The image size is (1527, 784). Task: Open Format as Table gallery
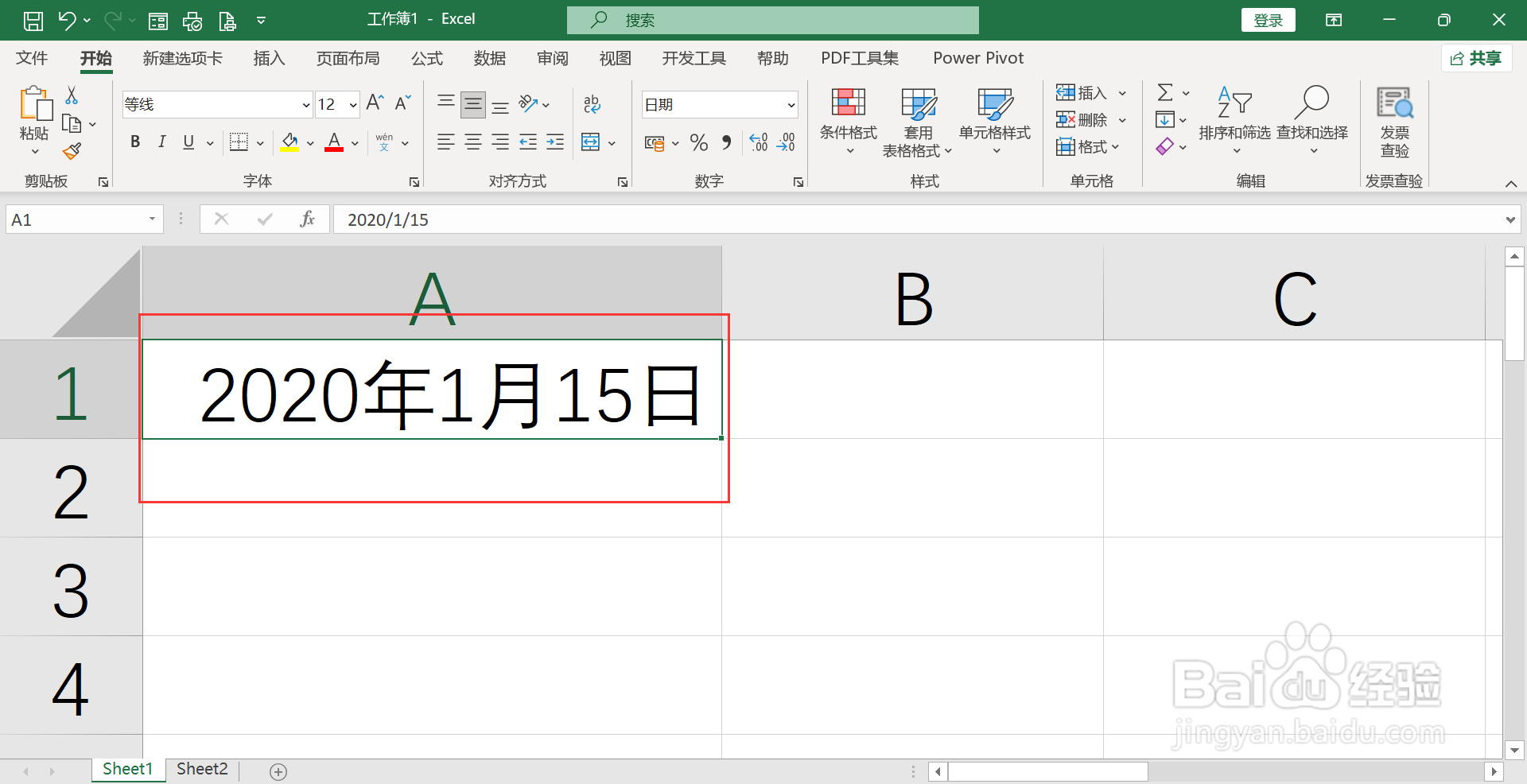918,122
